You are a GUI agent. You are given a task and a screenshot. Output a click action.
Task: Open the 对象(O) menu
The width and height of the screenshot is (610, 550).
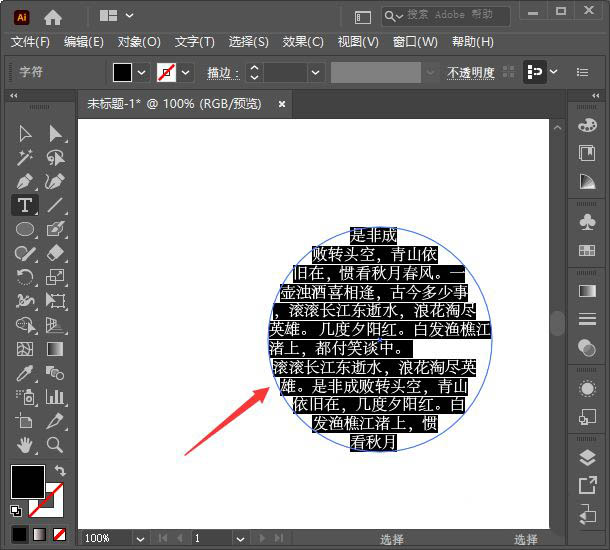tap(139, 42)
